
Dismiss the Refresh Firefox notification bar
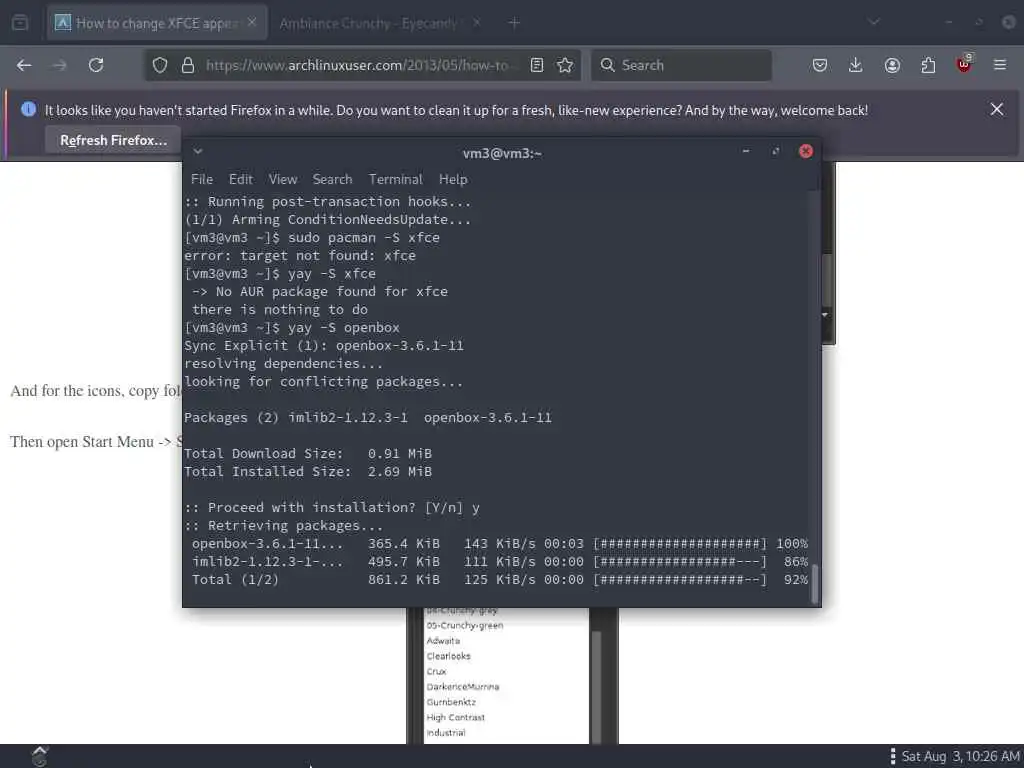click(997, 109)
